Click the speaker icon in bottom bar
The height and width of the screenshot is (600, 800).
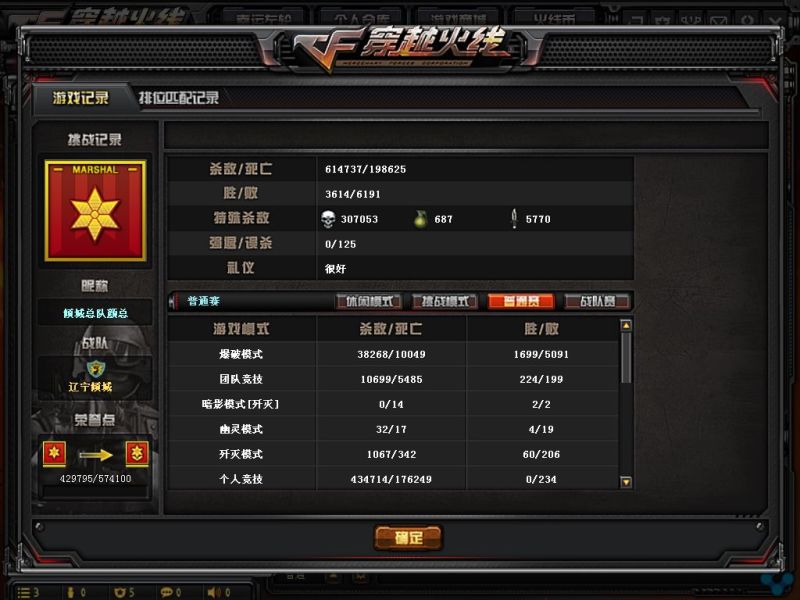pyautogui.click(x=212, y=592)
